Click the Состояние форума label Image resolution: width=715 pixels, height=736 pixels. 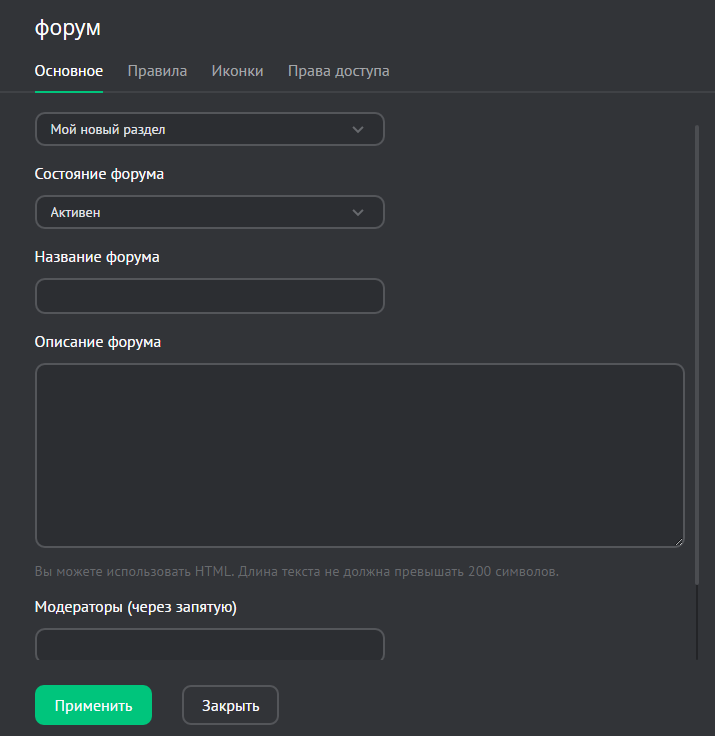pyautogui.click(x=99, y=173)
